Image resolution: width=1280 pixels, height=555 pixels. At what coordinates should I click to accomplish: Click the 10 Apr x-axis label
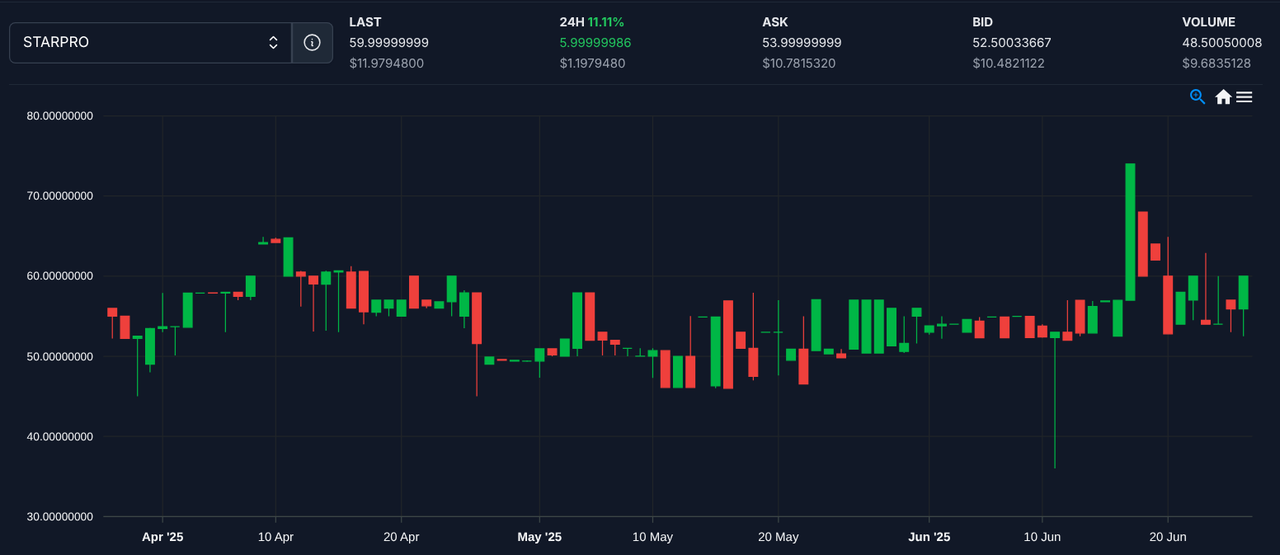(x=276, y=537)
